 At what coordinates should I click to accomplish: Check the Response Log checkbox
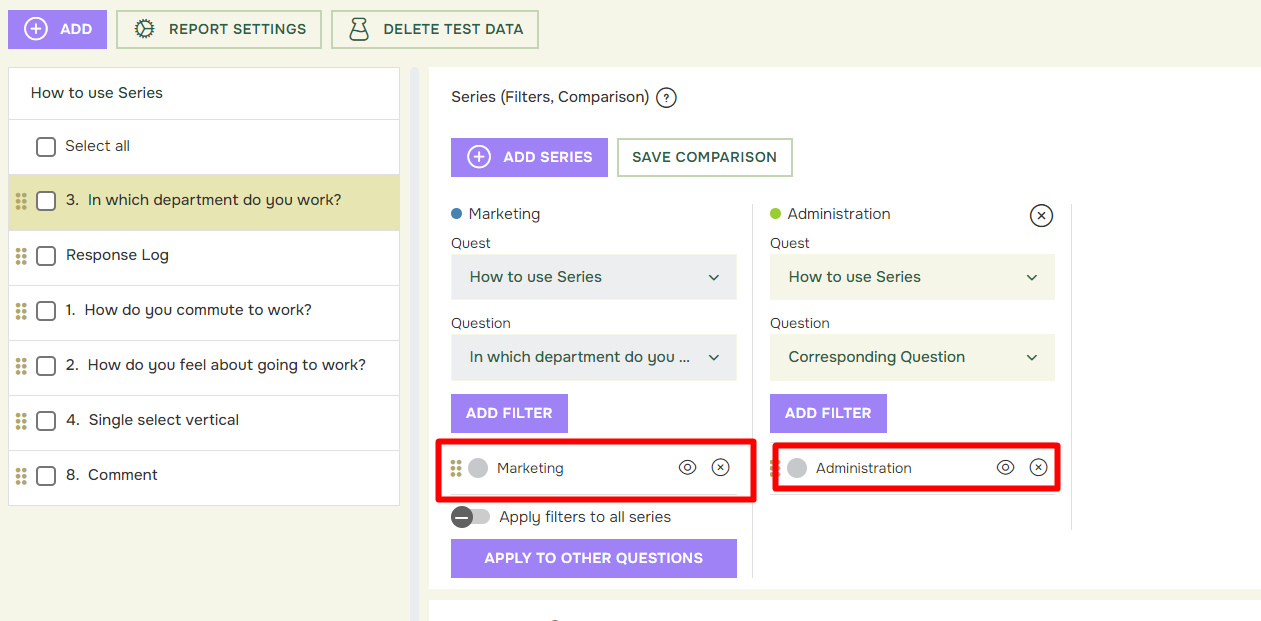click(46, 256)
